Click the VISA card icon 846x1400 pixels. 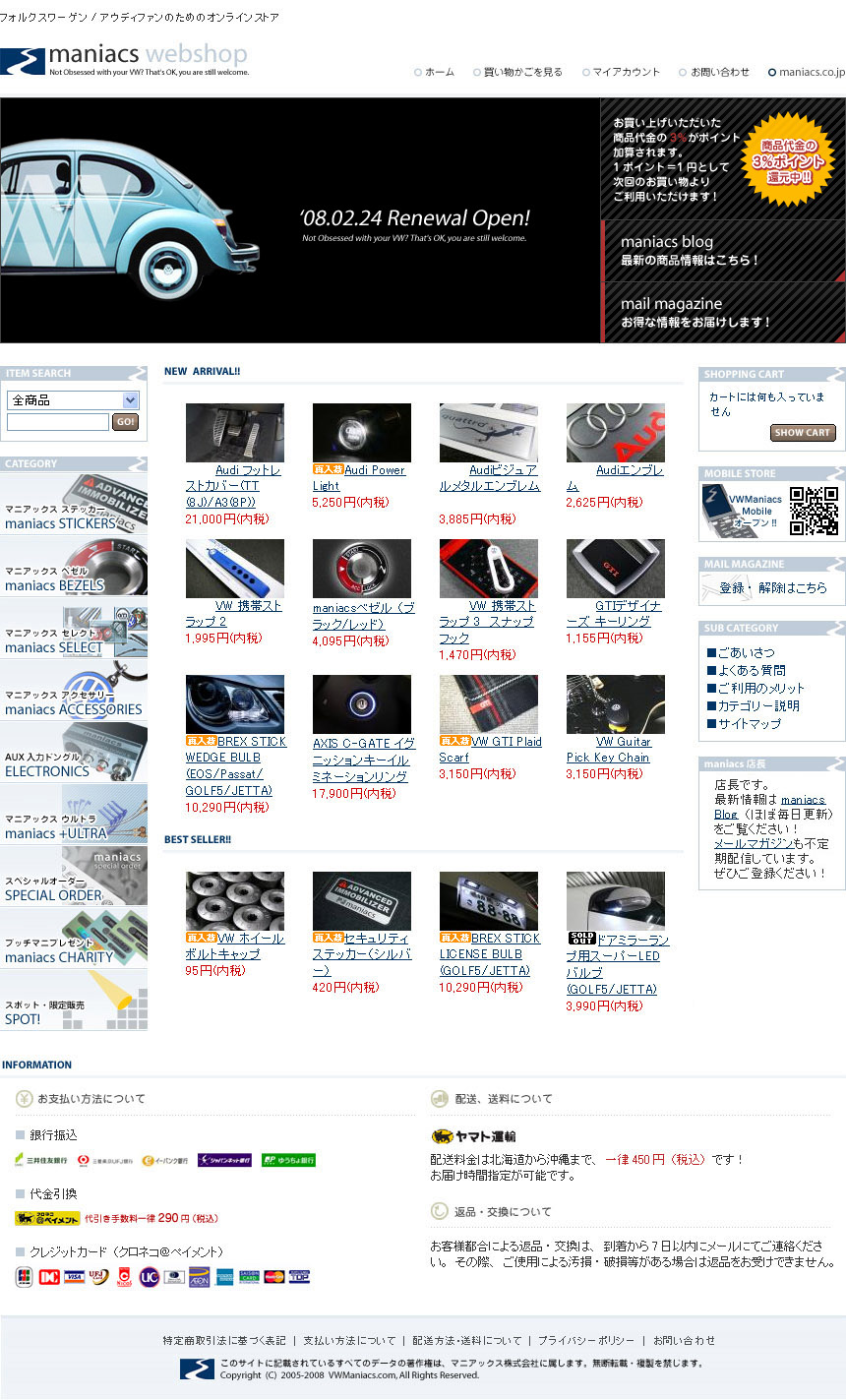point(74,1277)
